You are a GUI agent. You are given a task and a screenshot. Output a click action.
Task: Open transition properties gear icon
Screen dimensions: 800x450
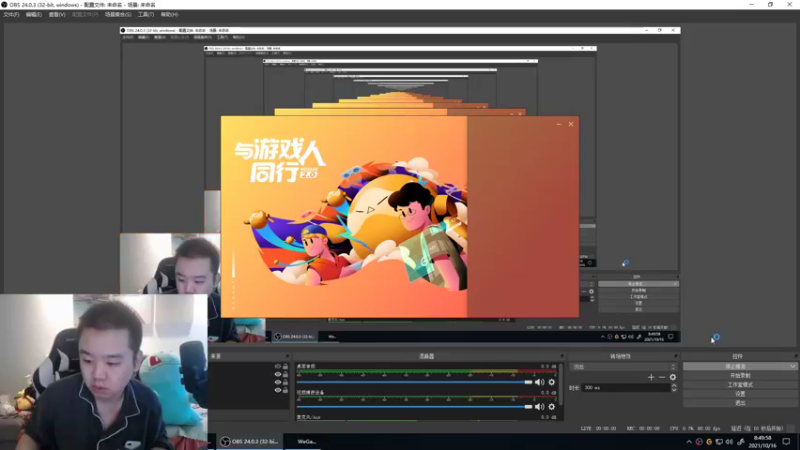(673, 377)
